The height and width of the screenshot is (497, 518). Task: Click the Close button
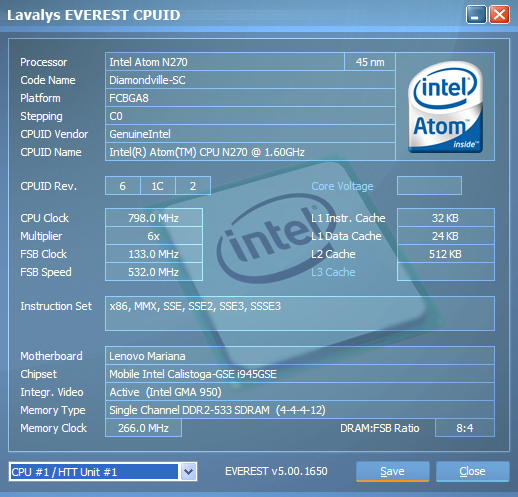coord(472,471)
